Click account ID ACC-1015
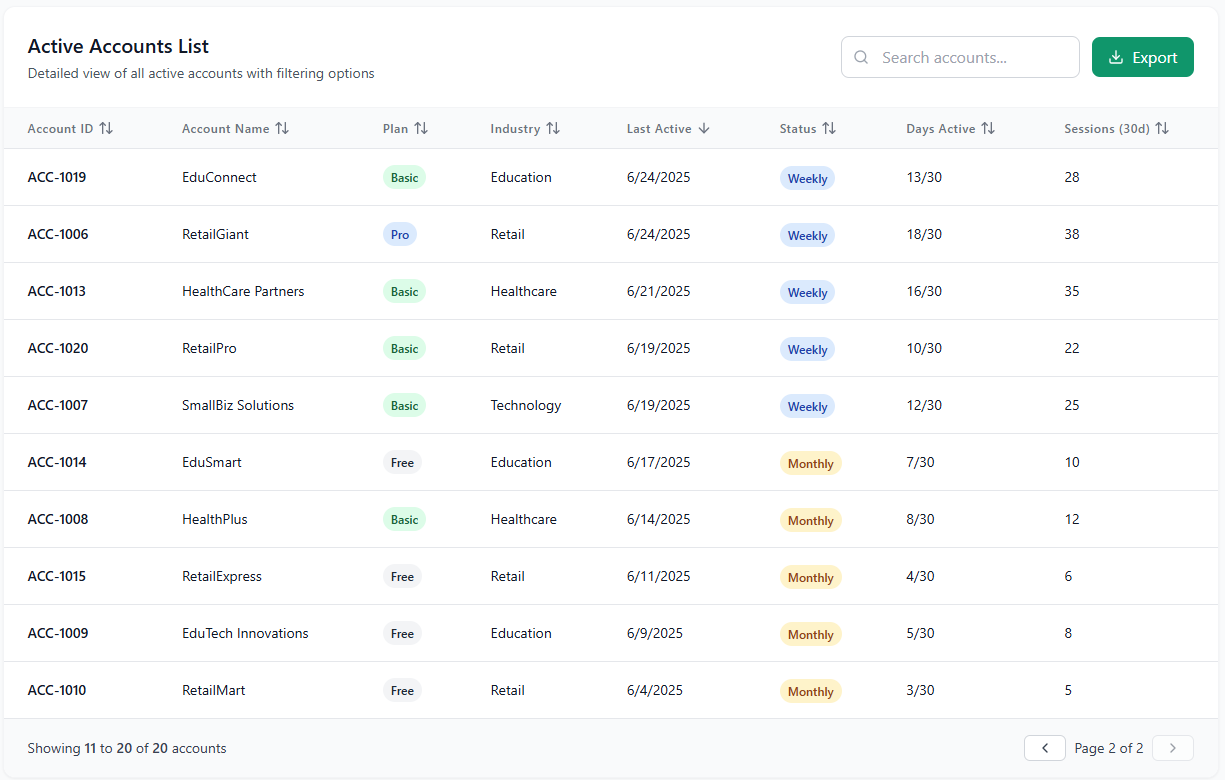 coord(57,576)
